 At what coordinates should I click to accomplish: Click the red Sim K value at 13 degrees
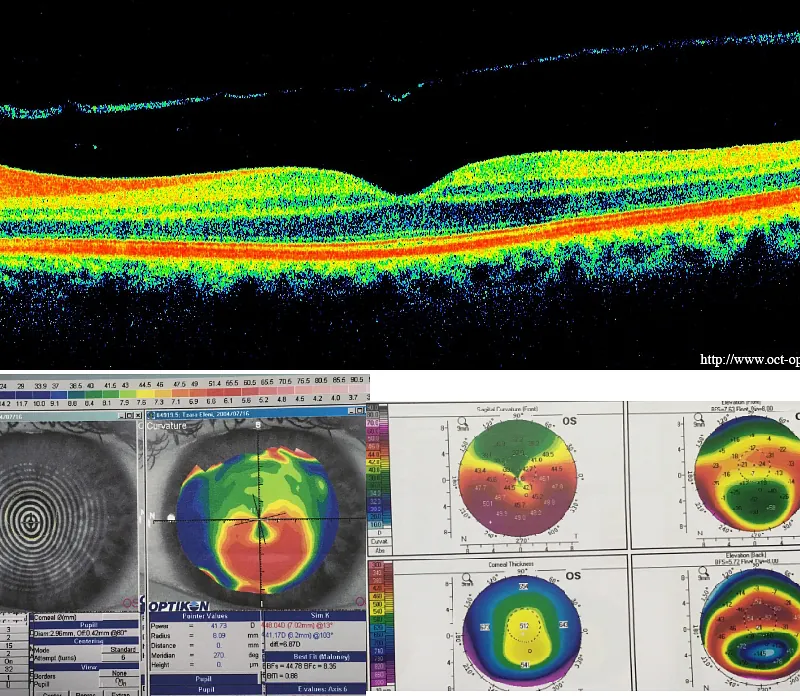click(296, 626)
